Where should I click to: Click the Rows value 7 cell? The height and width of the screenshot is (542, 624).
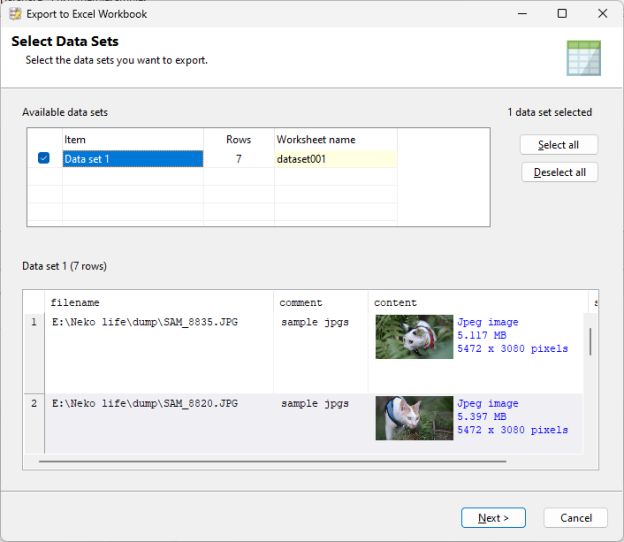tap(239, 159)
